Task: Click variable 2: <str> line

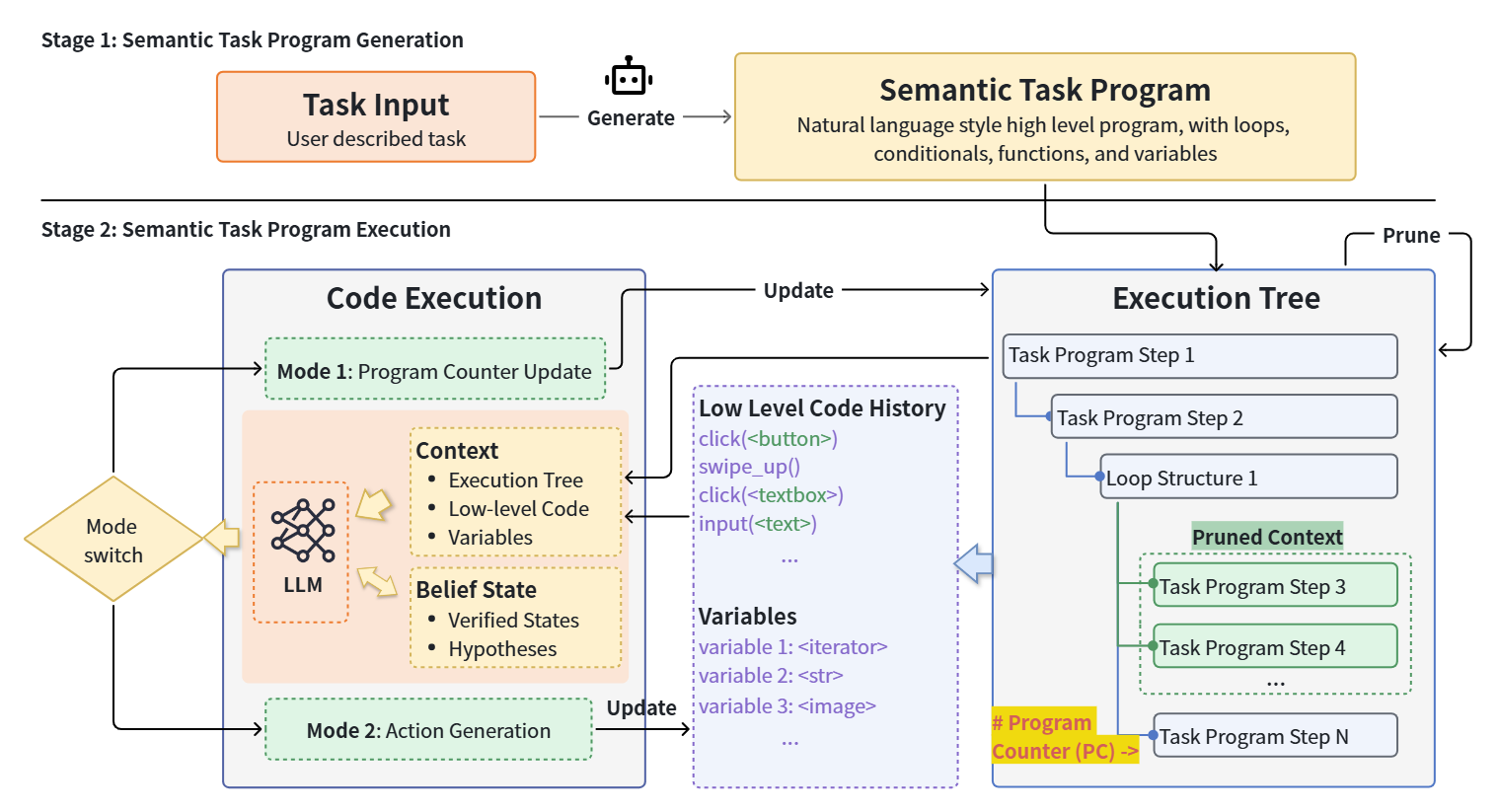Action: [771, 676]
